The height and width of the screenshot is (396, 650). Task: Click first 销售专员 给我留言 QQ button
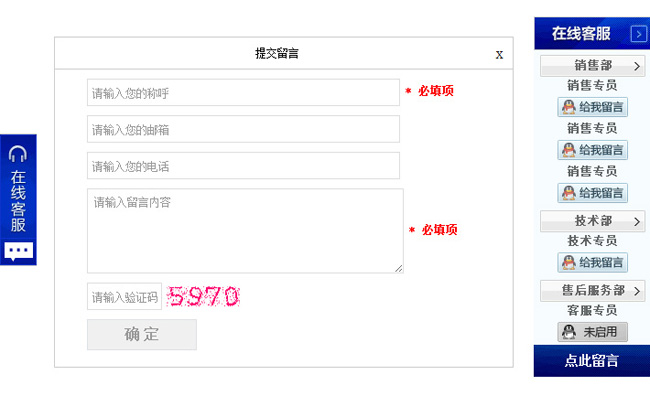592,107
